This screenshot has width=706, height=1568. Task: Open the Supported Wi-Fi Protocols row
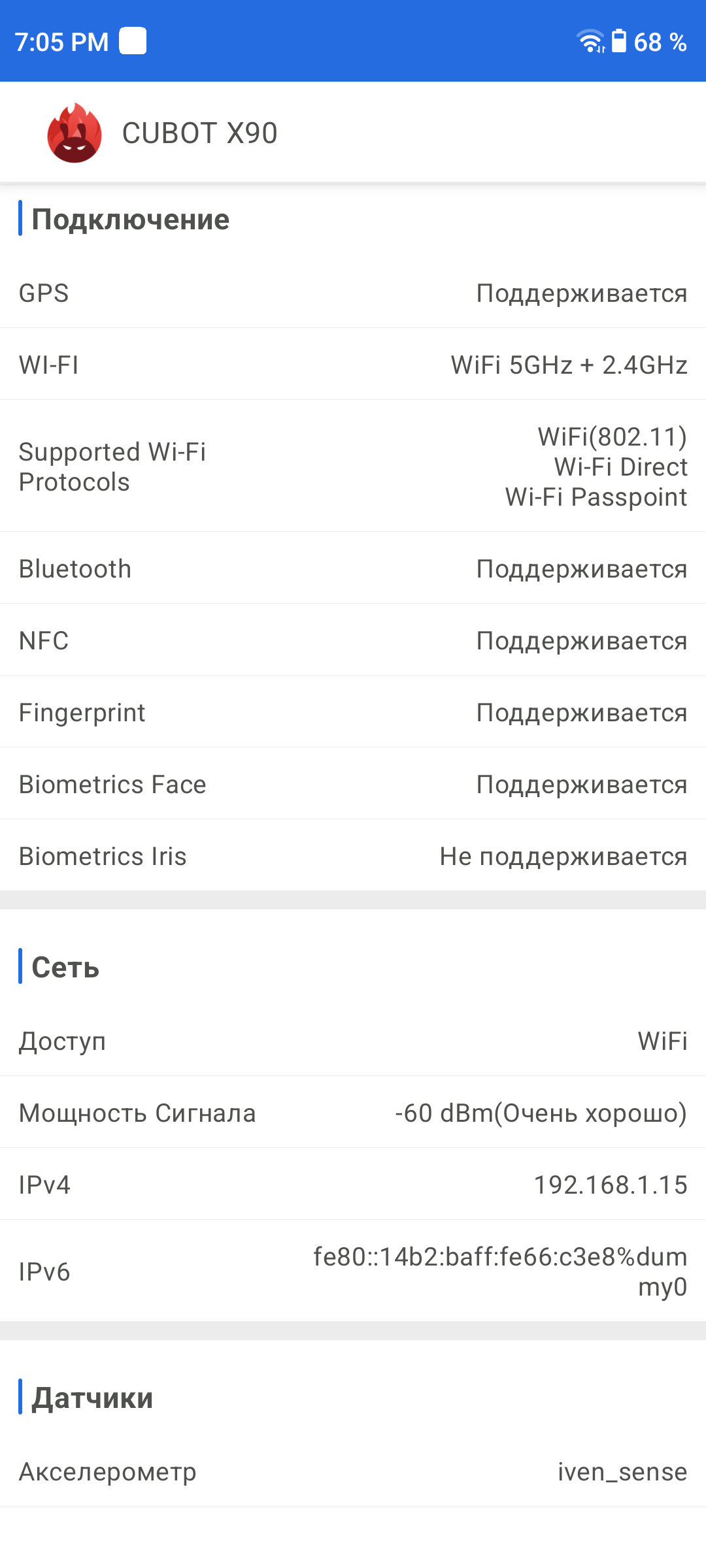pyautogui.click(x=353, y=466)
